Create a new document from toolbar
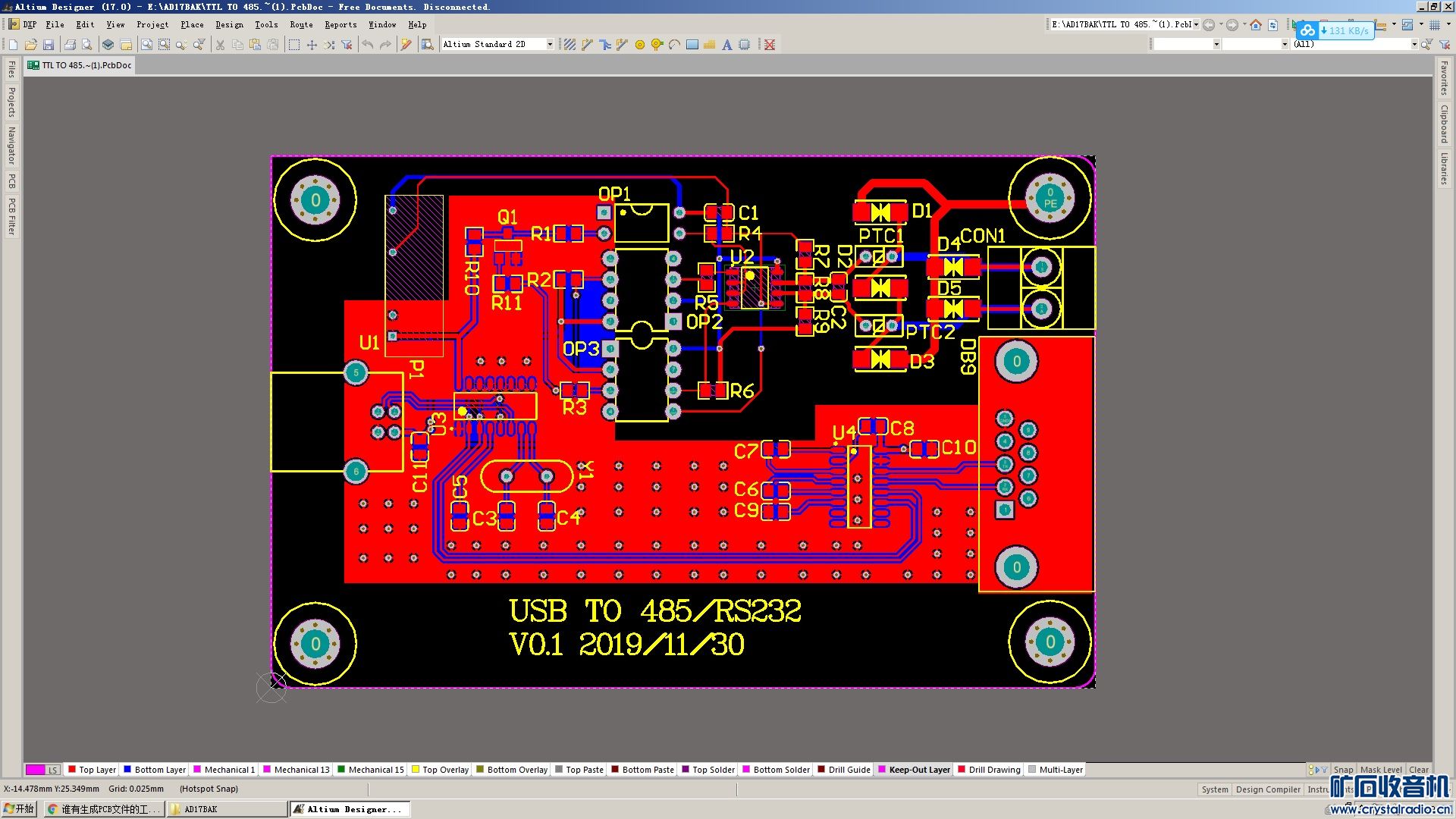Viewport: 1456px width, 819px height. (13, 45)
